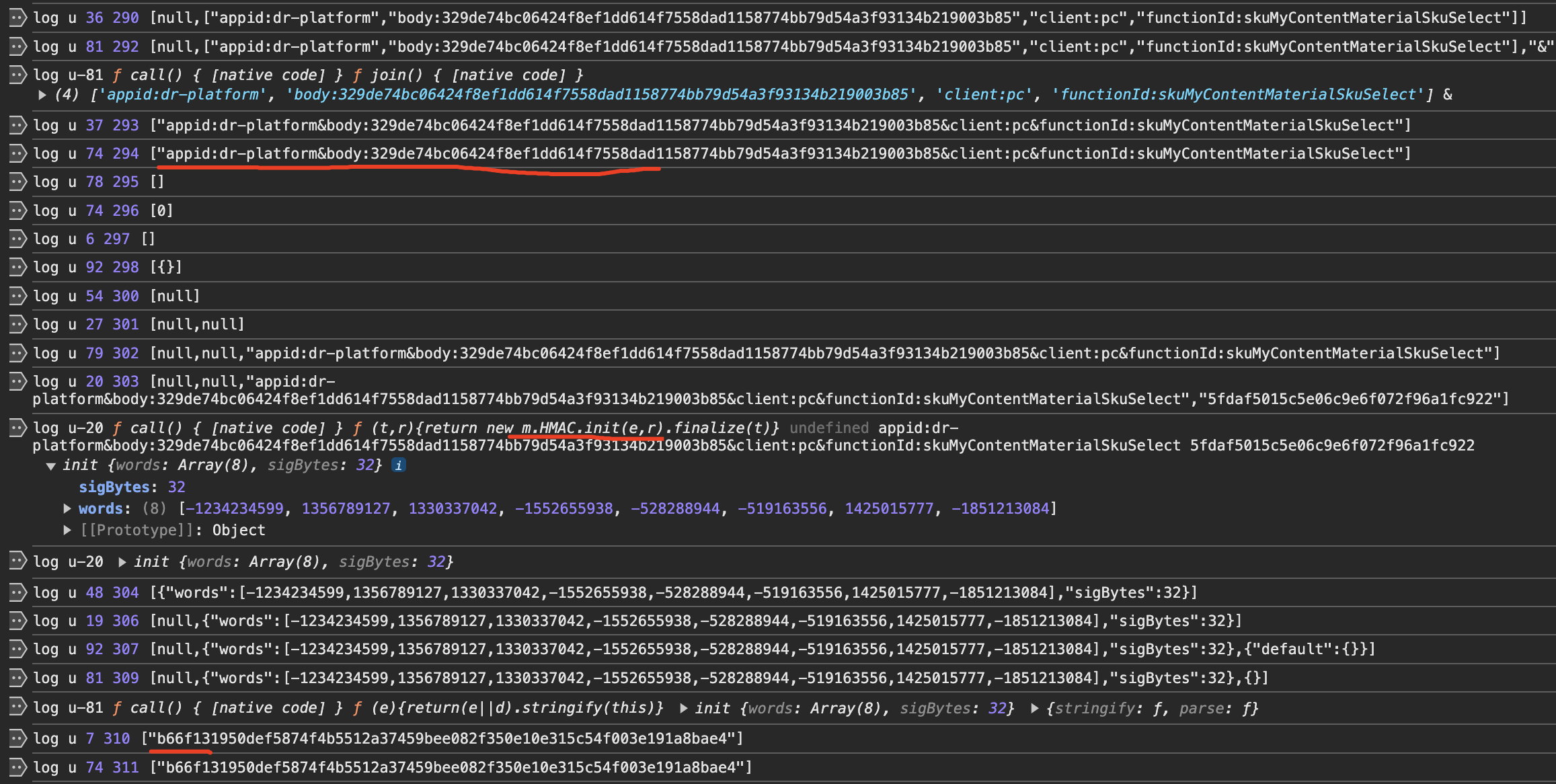Click the logpoint icon on the 'log u 78 295' row
The image size is (1556, 784).
coord(17,182)
